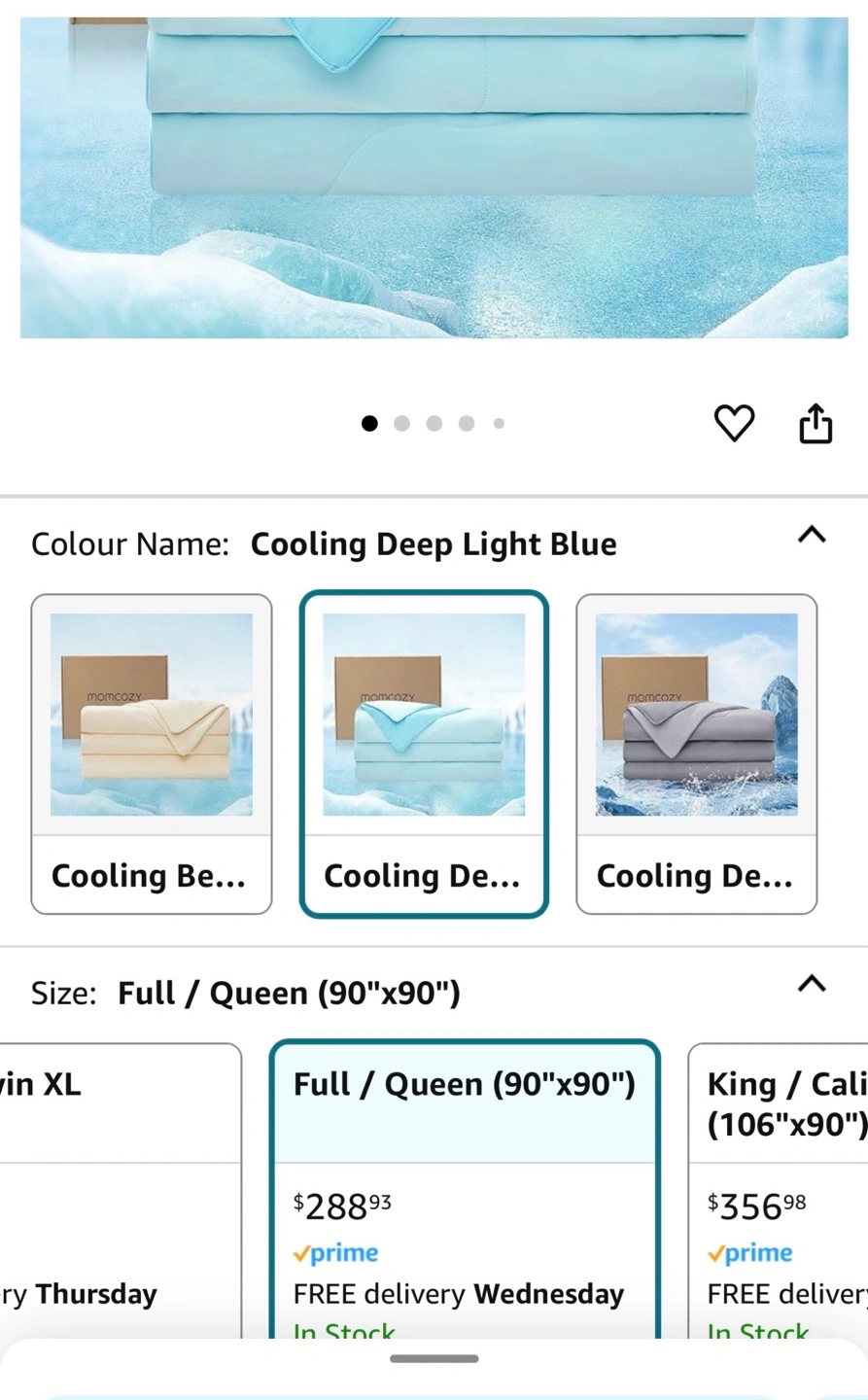
Task: Choose the Full / Queen (90"x90") size option
Action: 465,1191
